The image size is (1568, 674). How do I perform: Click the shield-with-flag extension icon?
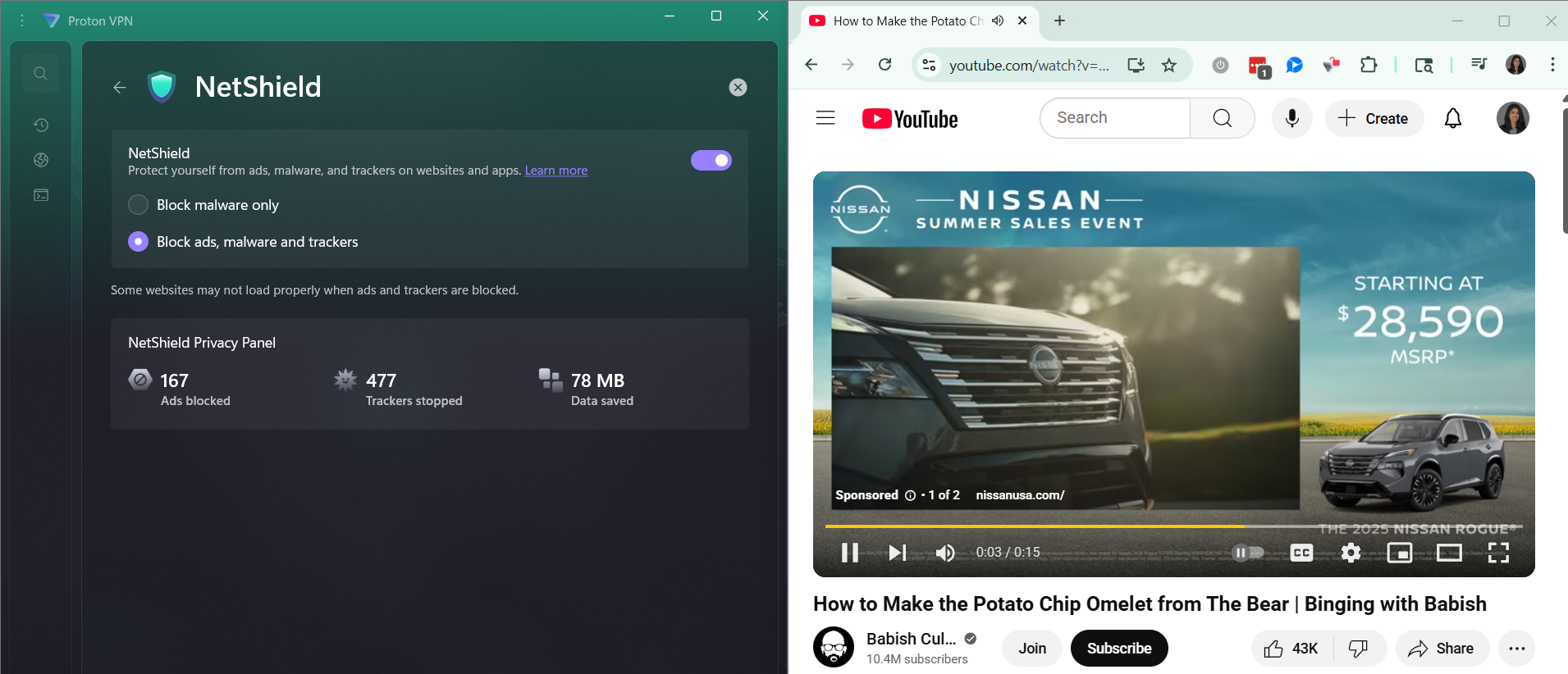click(x=1331, y=65)
